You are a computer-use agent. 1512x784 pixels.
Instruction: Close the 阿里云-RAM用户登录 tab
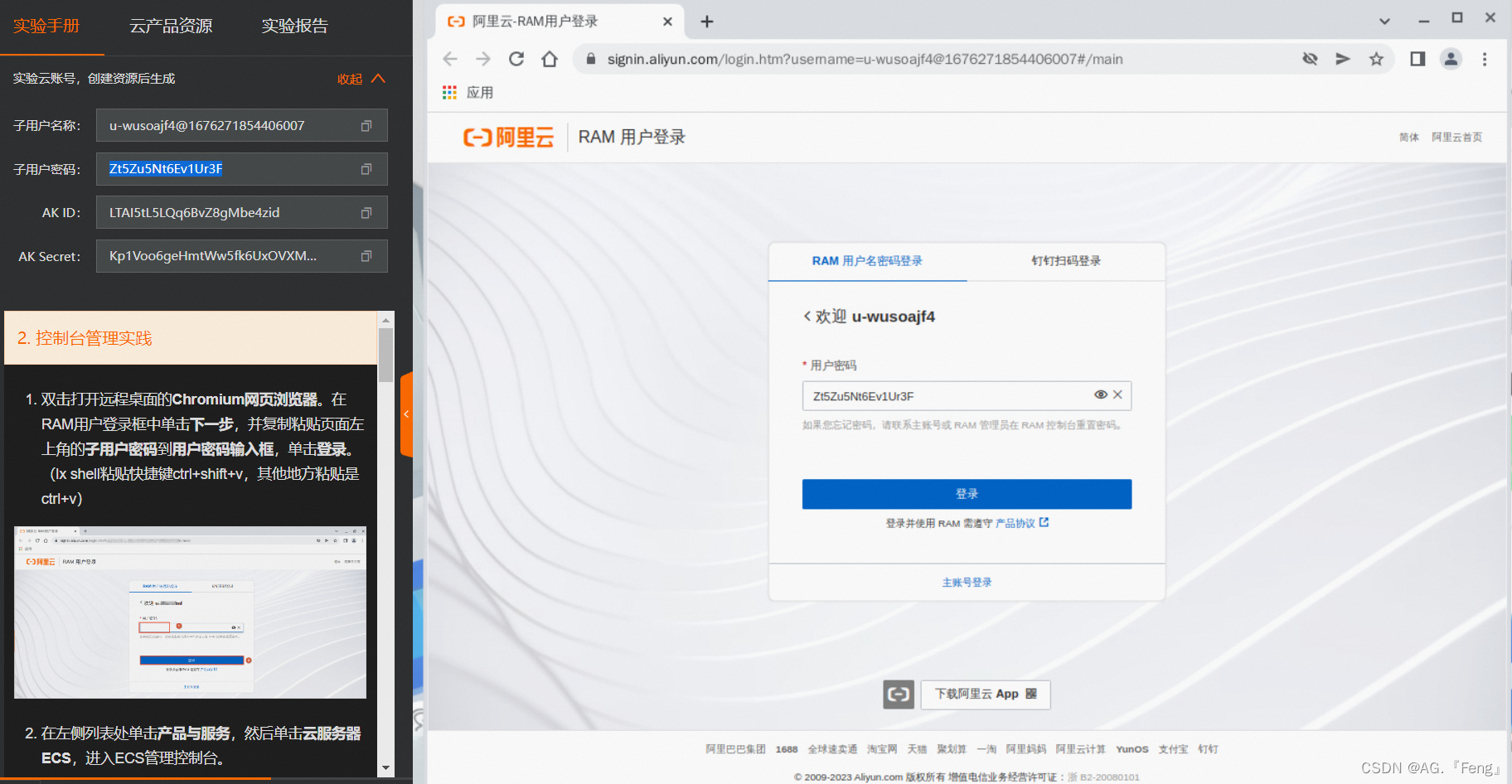(667, 22)
